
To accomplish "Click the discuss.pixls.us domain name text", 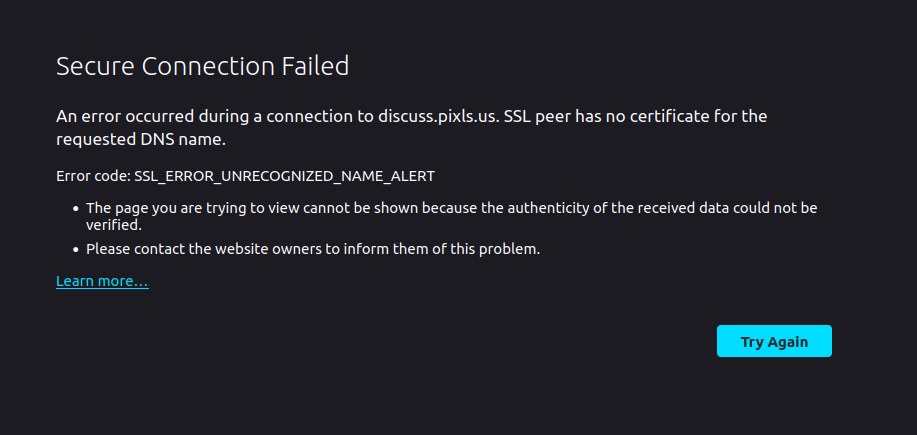I will (439, 116).
